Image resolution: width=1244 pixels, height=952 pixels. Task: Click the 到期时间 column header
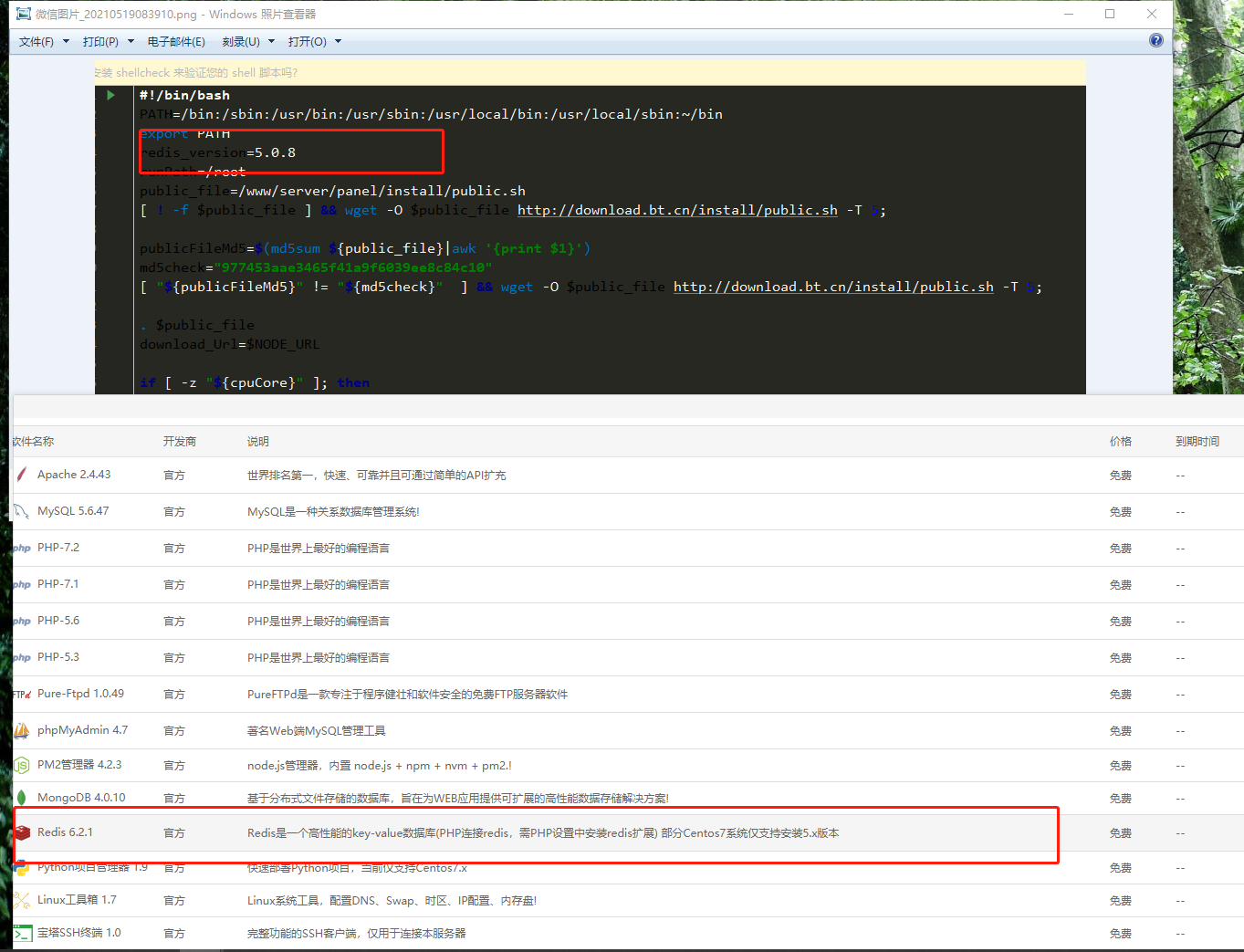click(x=1197, y=442)
